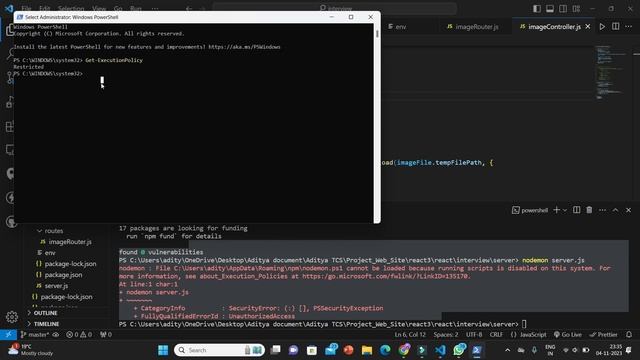This screenshot has width=640, height=360.
Task: Change encoding via UTF-8
Action: (474, 334)
